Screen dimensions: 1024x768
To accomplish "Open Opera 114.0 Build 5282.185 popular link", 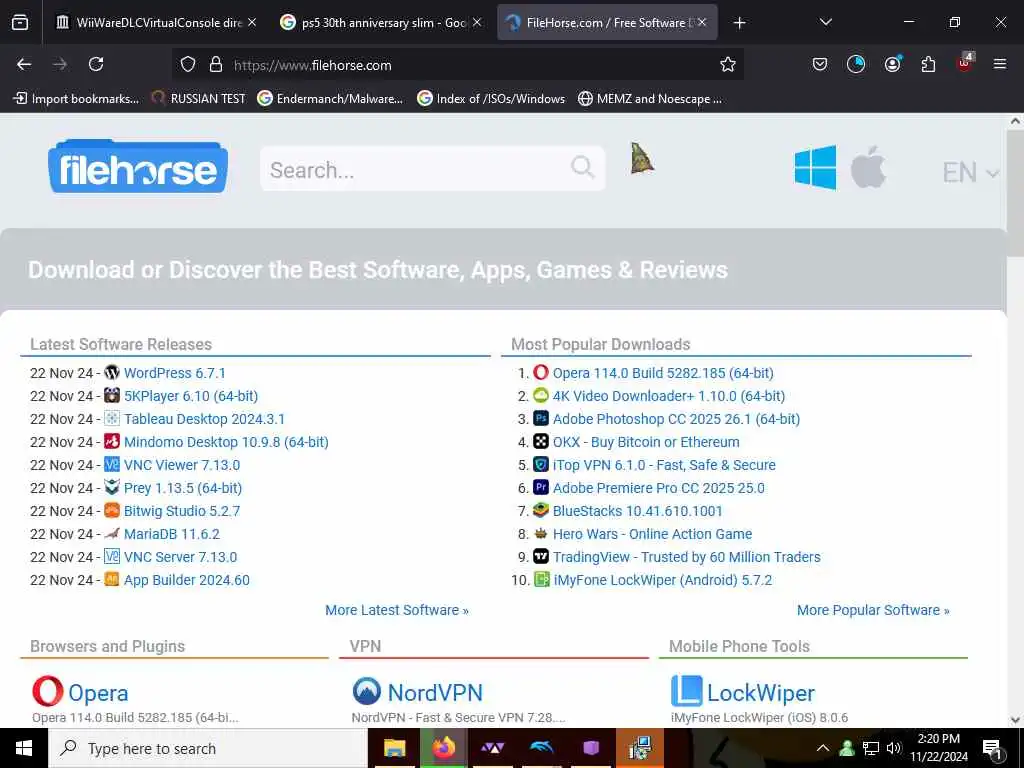I will tap(663, 373).
